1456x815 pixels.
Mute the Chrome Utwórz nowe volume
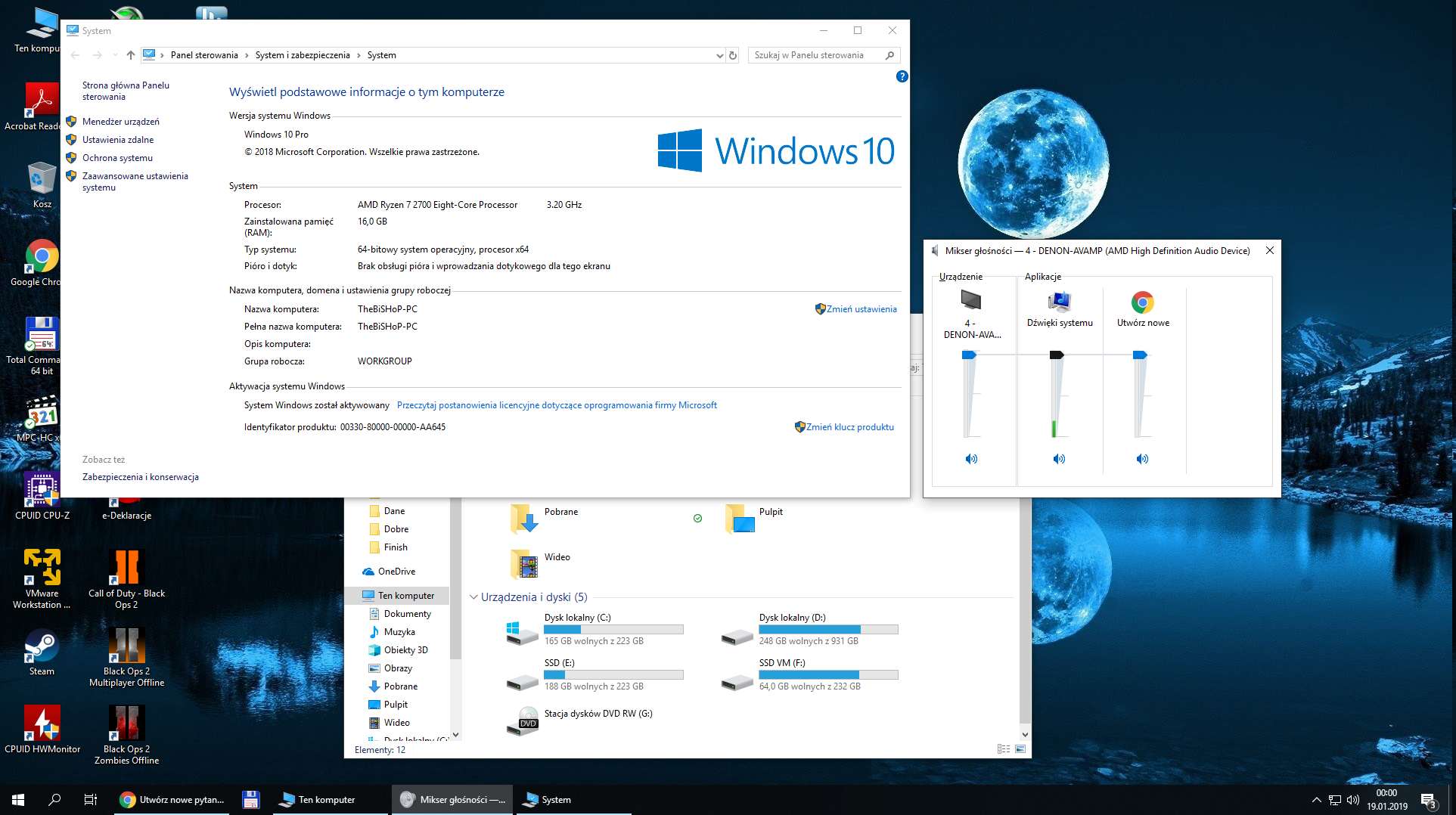[x=1142, y=459]
